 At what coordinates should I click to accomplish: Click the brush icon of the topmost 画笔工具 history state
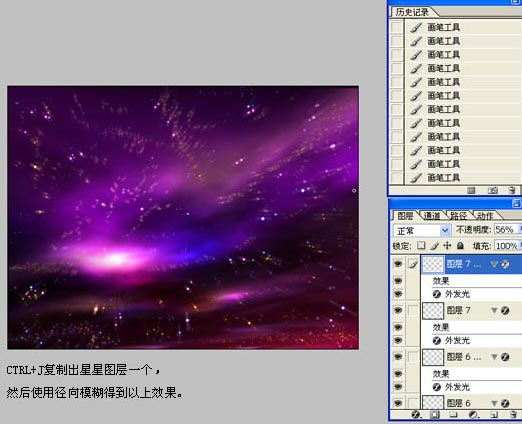coord(415,27)
